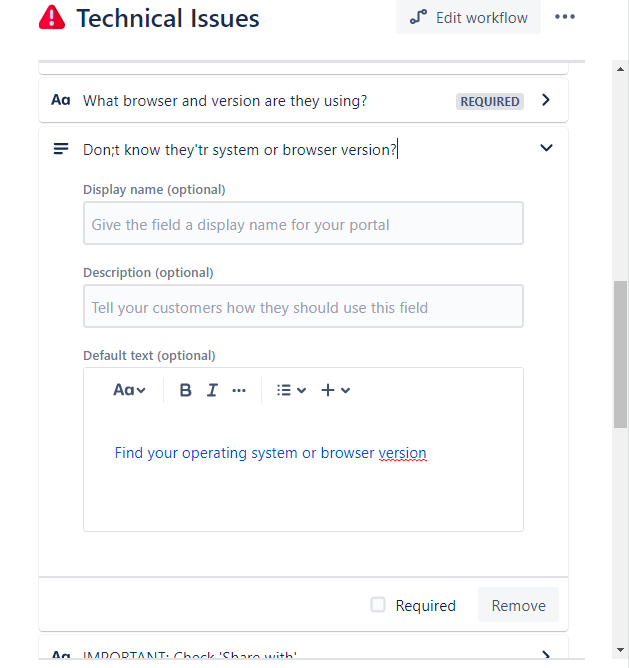Open the bullet list dropdown
Screen dimensions: 629x668
(x=291, y=390)
